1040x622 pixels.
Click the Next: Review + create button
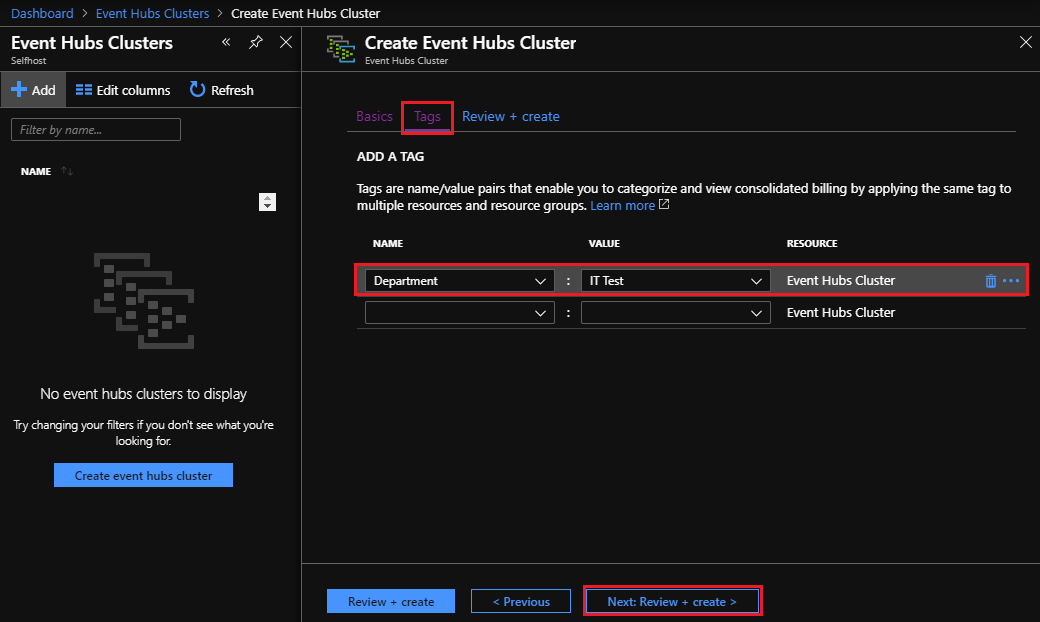672,601
